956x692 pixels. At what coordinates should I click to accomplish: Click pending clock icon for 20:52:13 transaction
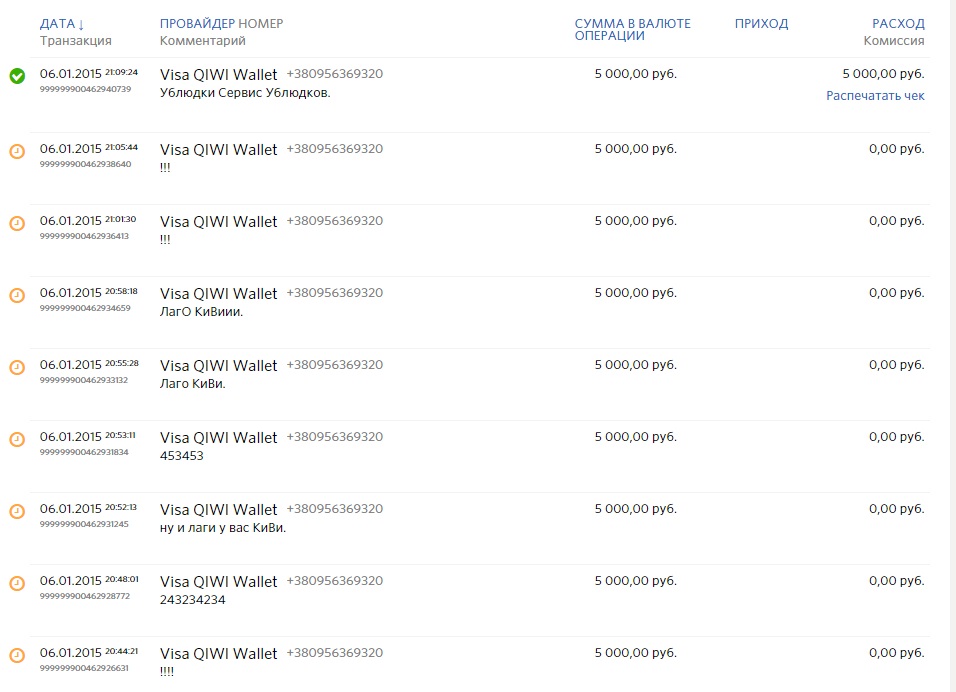click(17, 511)
